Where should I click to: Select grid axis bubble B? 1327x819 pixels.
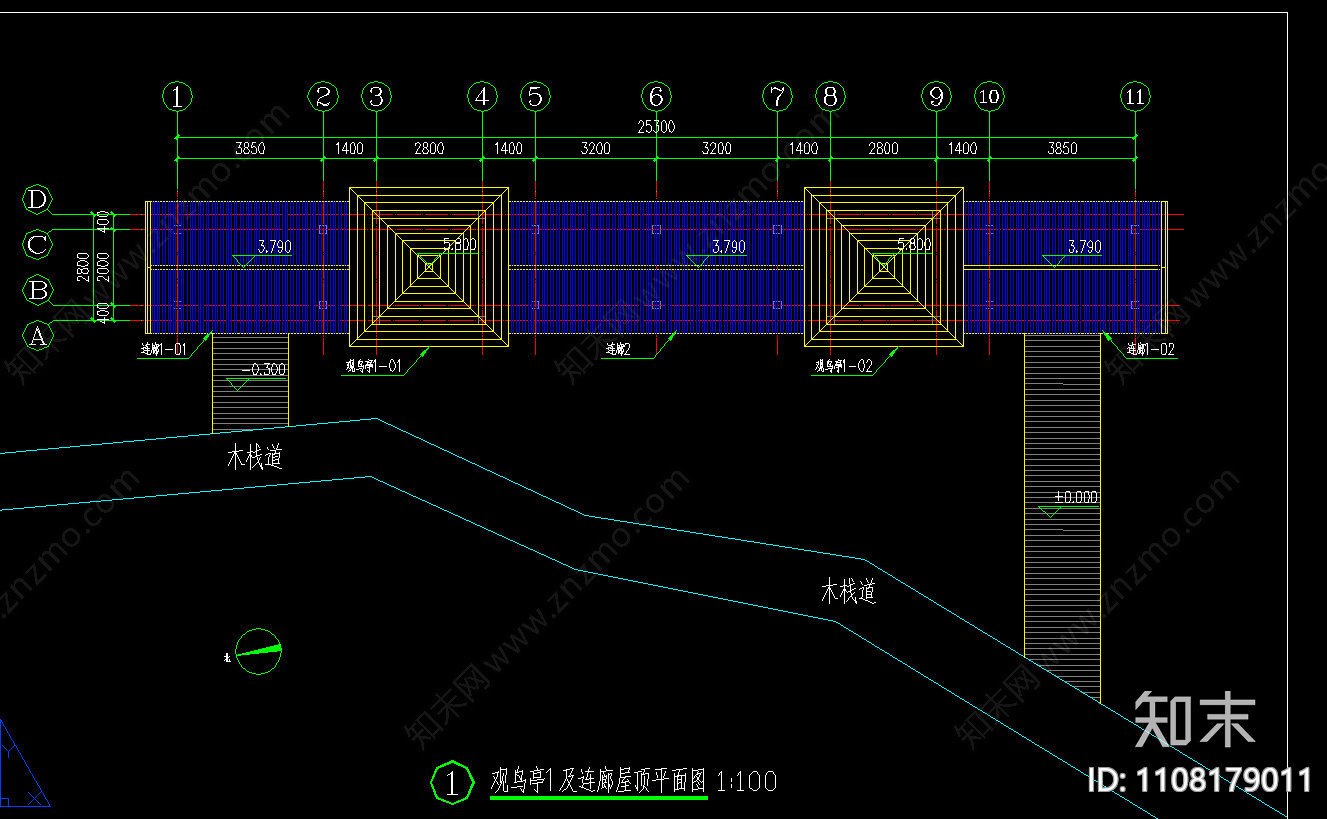[37, 291]
